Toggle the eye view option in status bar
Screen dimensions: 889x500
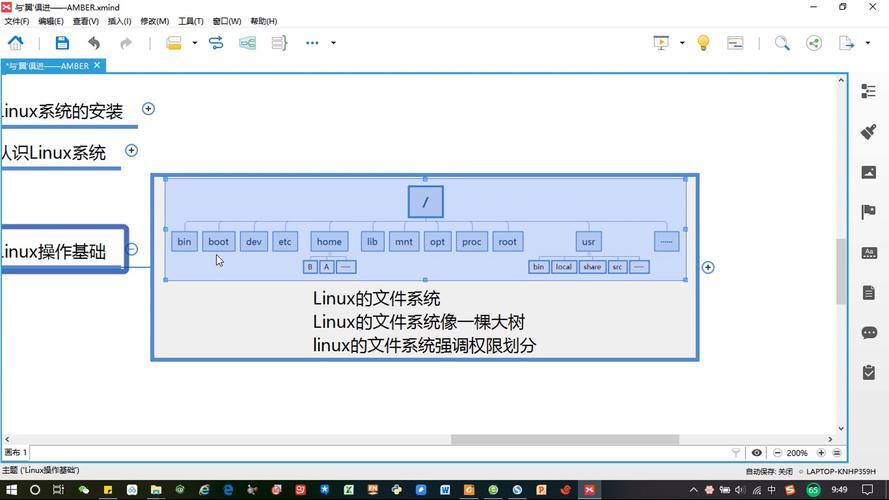pos(756,452)
